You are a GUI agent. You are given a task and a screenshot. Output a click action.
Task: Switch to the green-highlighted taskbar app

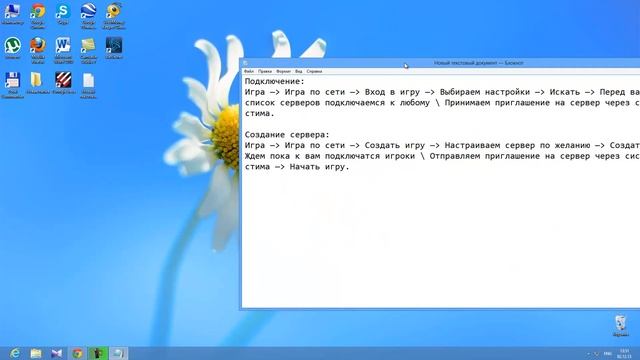[98, 353]
